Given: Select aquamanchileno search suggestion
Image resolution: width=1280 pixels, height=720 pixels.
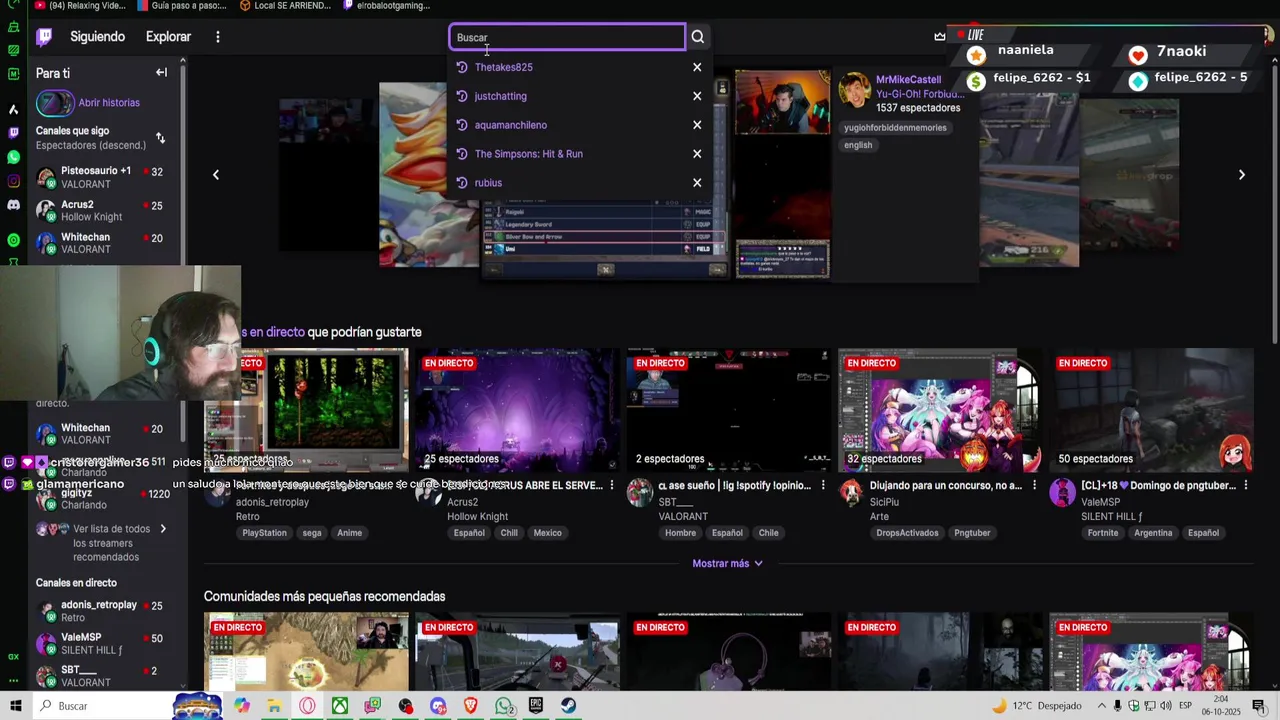Looking at the screenshot, I should [511, 125].
